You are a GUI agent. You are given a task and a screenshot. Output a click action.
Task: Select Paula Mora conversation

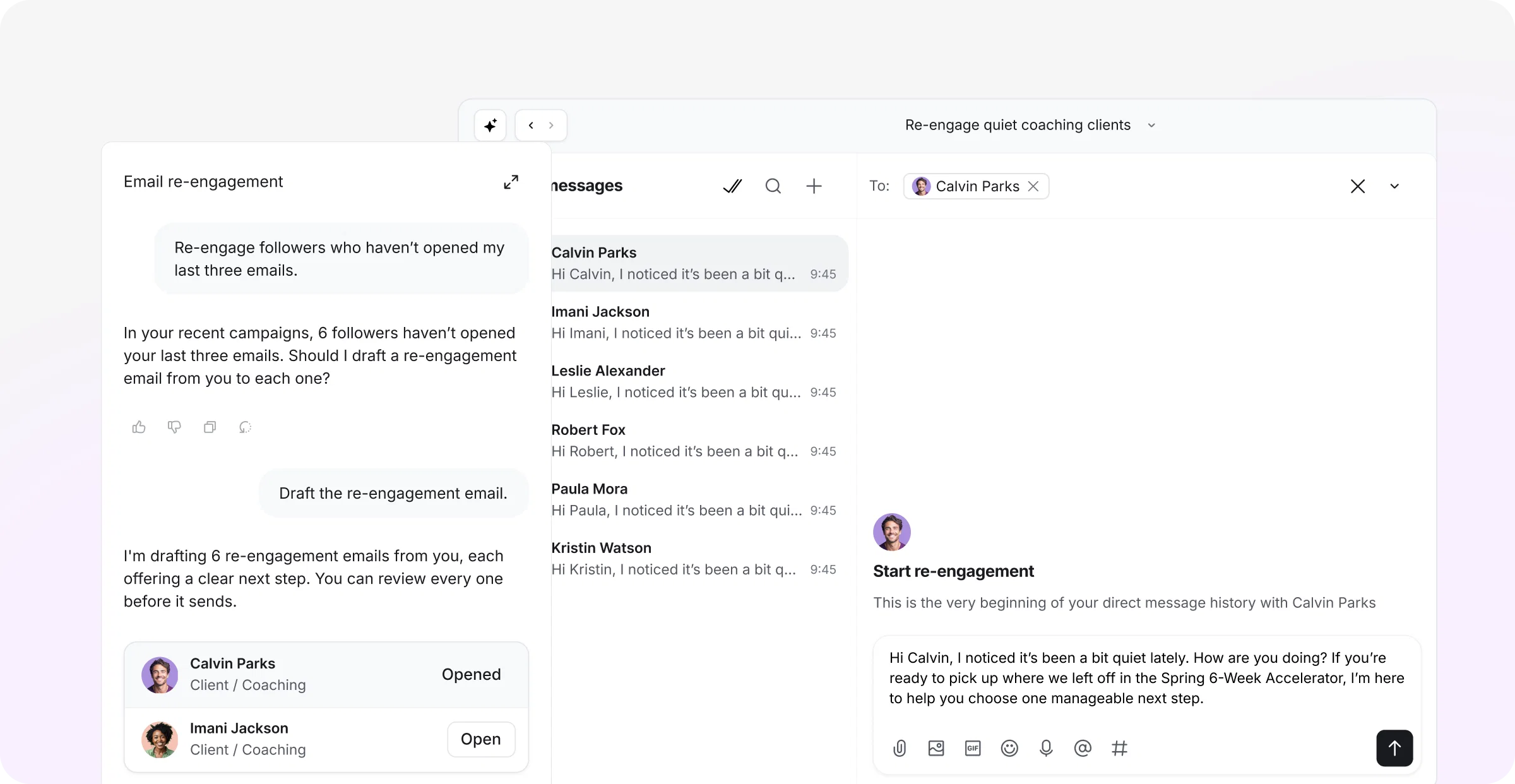699,499
